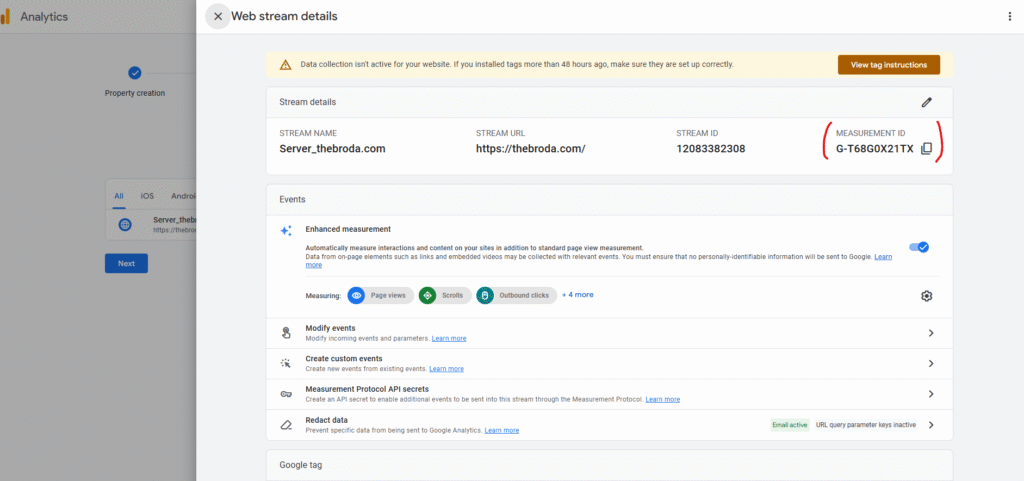Expand Measurement Protocol API secrets chevron
The width and height of the screenshot is (1024, 481).
tap(931, 394)
